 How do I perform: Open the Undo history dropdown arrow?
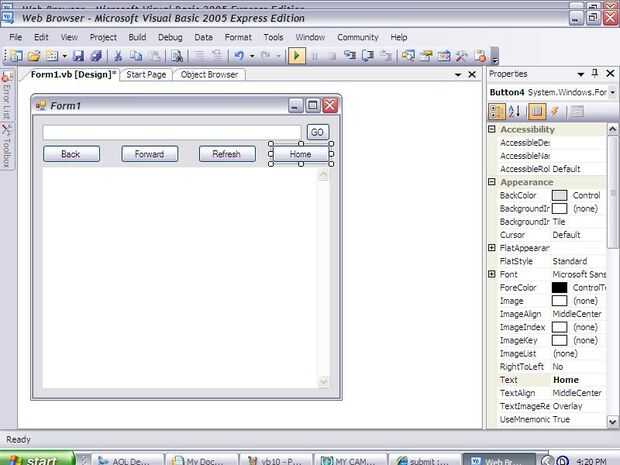pos(252,56)
